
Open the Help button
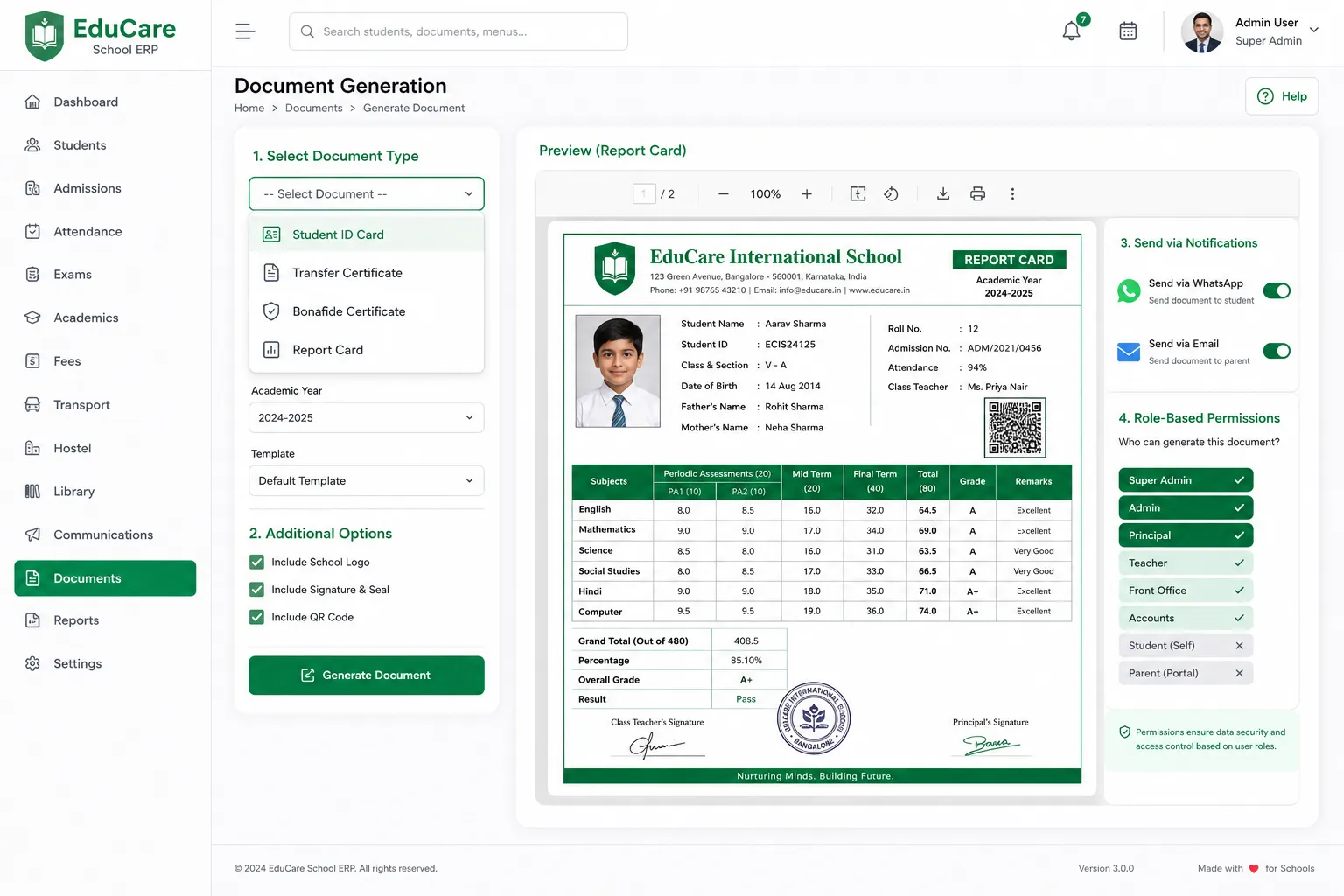[1282, 96]
